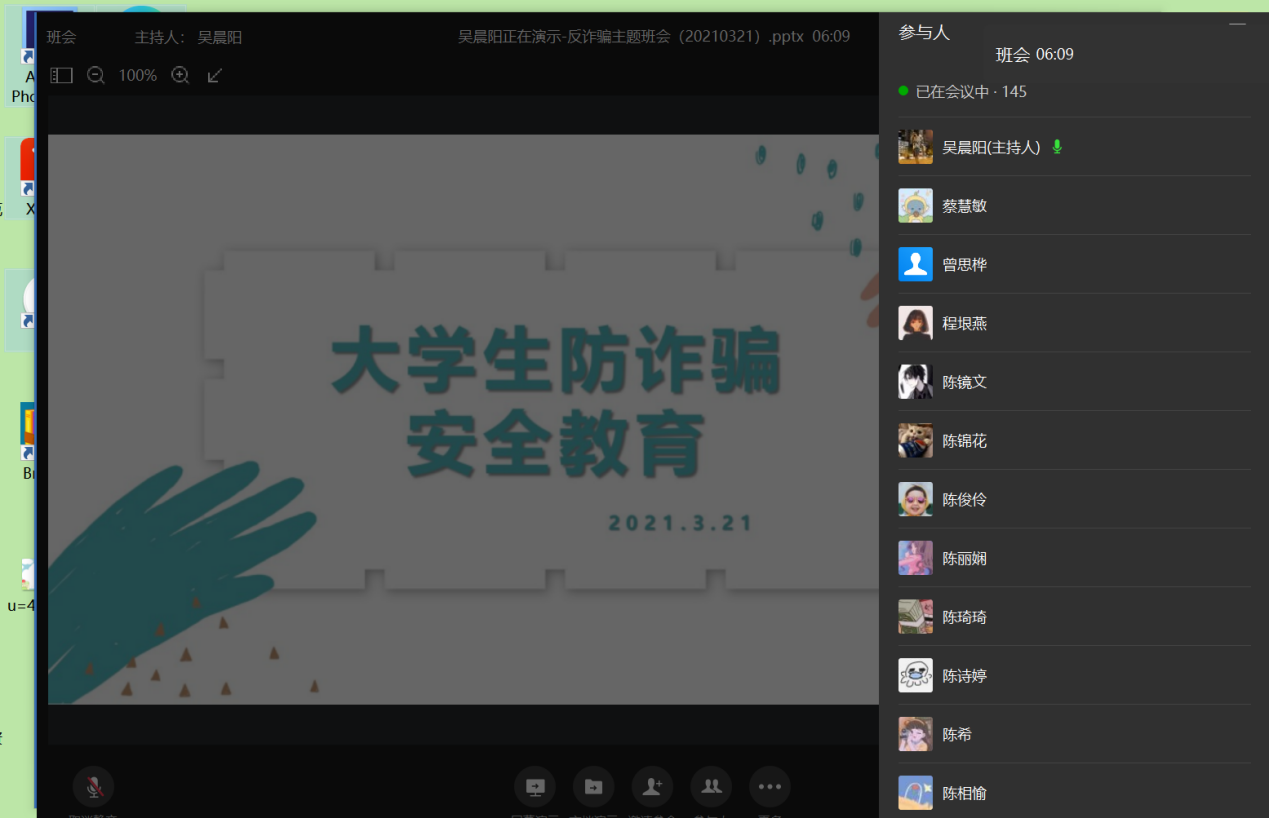Select participant 陈俊伶 in the list
The image size is (1269, 818).
pyautogui.click(x=964, y=500)
